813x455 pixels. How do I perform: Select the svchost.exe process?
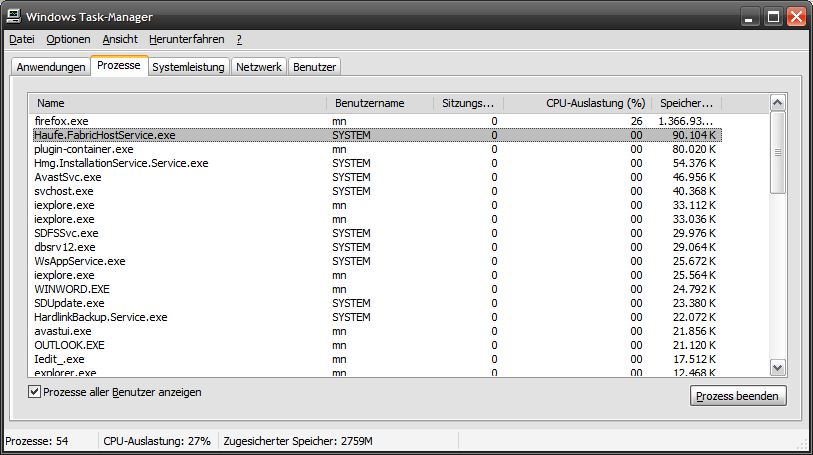(375, 191)
